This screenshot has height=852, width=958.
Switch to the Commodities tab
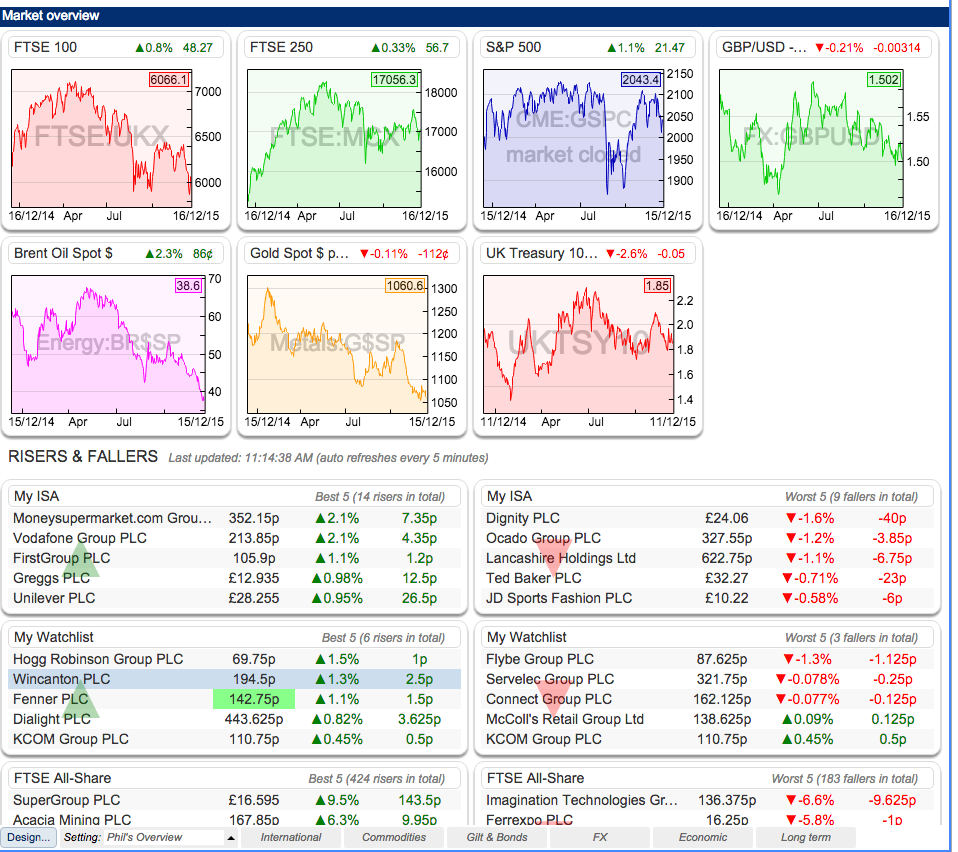point(393,837)
